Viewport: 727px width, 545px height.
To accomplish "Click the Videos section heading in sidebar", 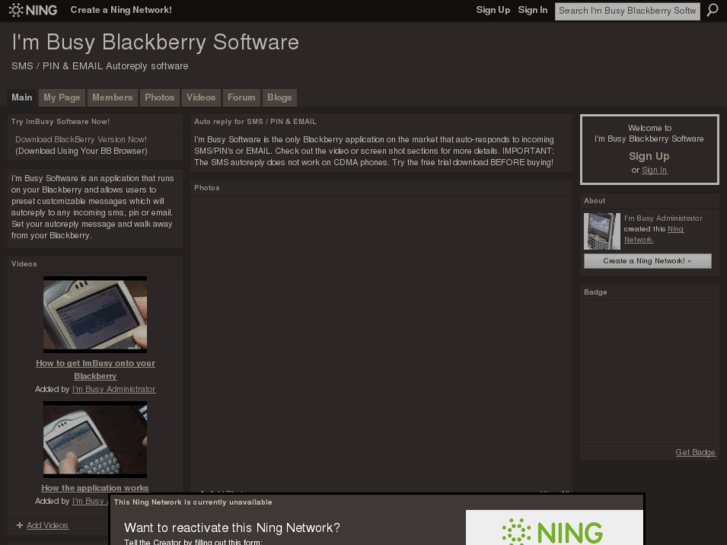I will coord(24,264).
